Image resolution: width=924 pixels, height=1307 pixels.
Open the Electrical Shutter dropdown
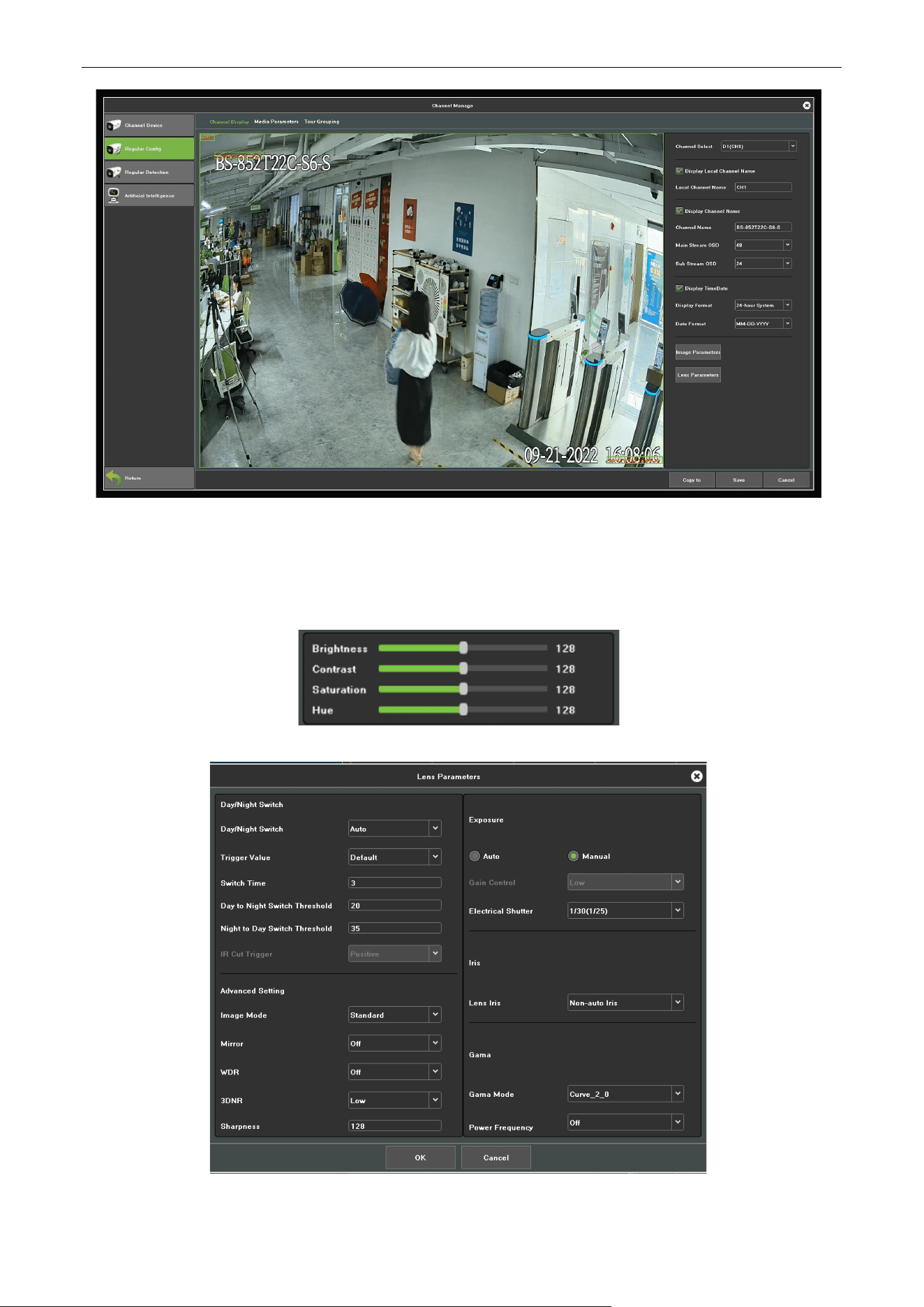tap(626, 910)
